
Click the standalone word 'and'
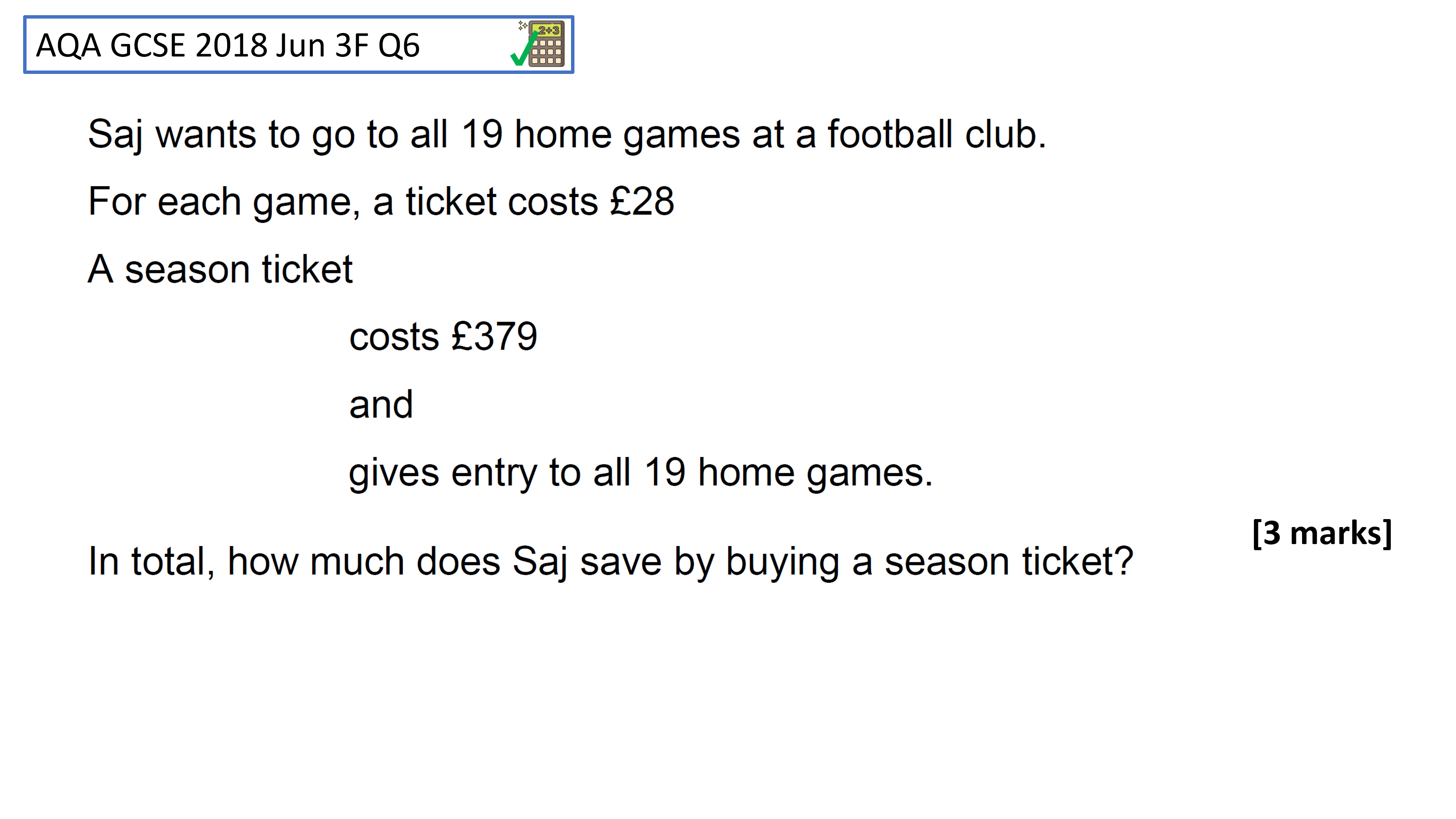coord(381,405)
